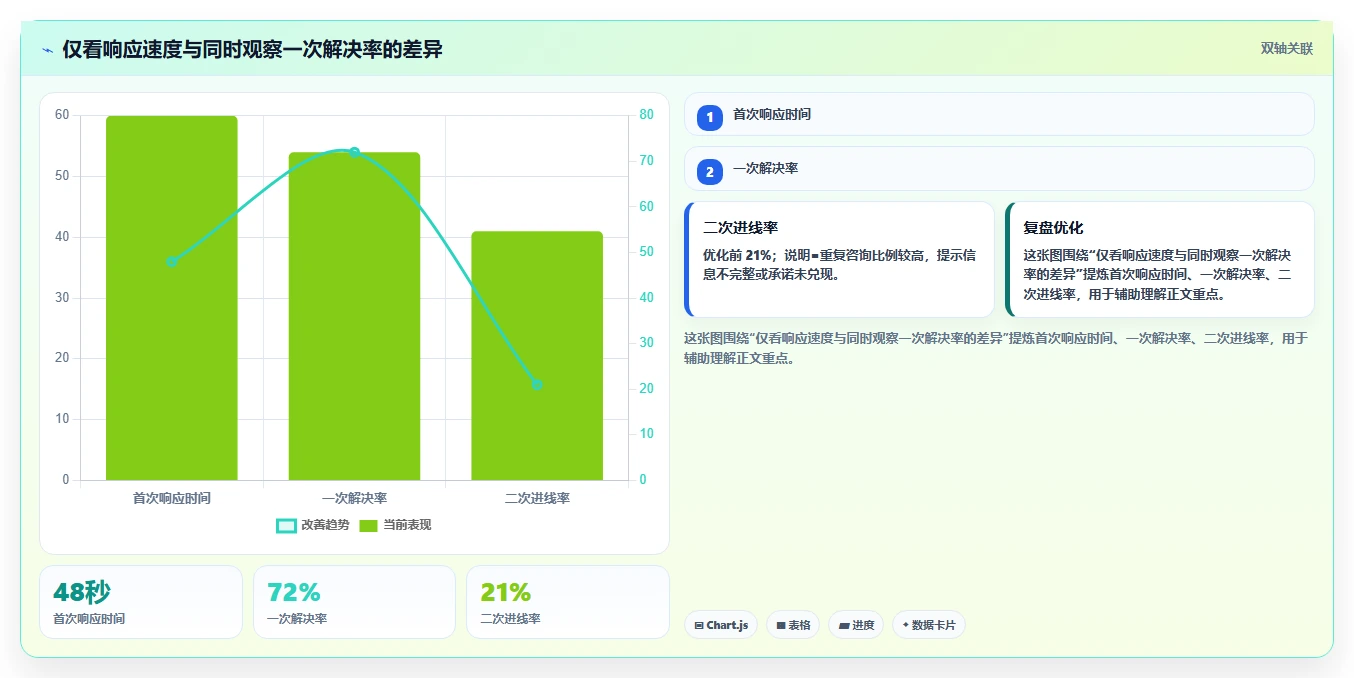Open the 一次解决率 list row
1354x678 pixels.
(999, 168)
